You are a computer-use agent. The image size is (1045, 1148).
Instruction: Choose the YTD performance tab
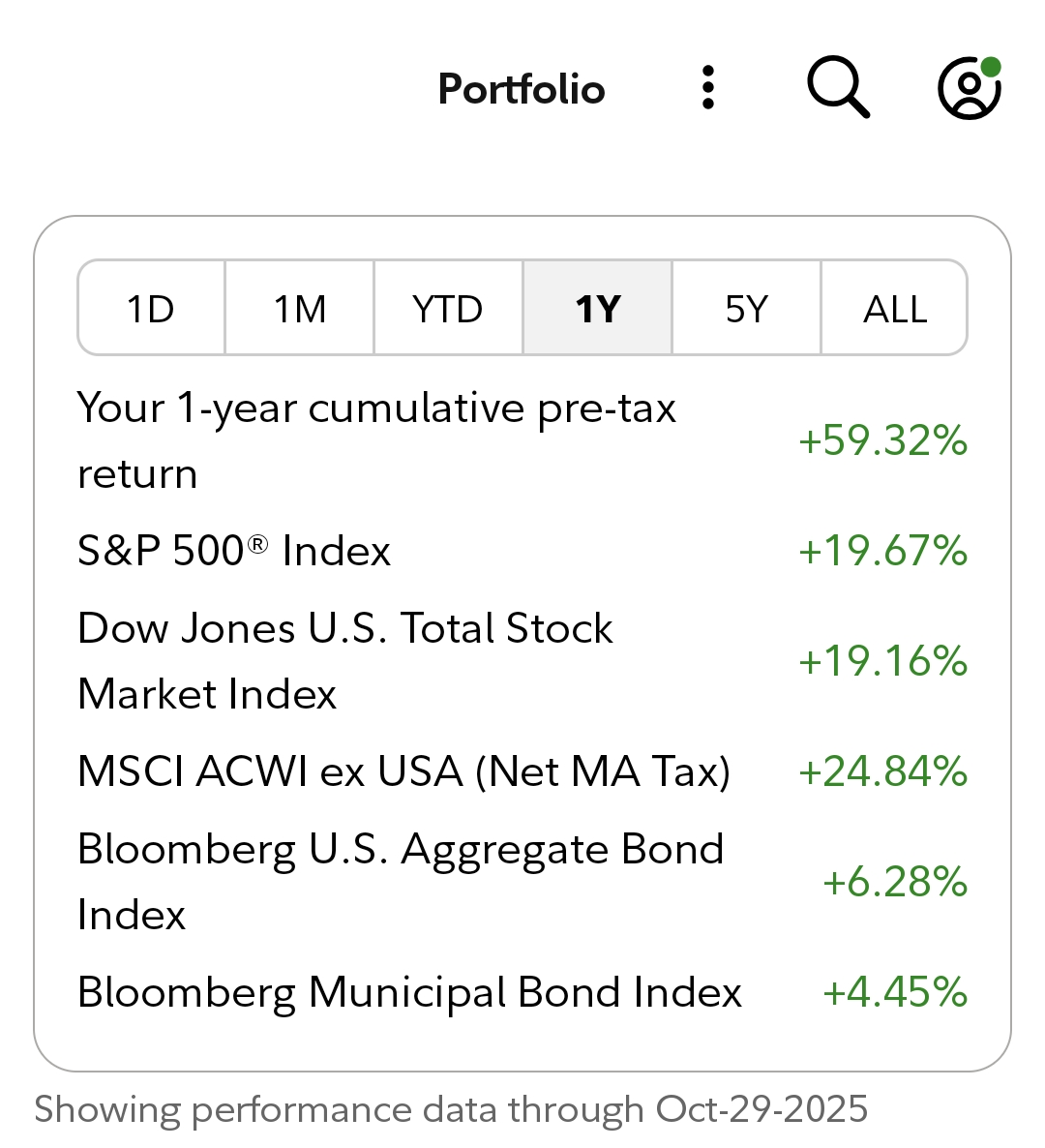coord(448,309)
